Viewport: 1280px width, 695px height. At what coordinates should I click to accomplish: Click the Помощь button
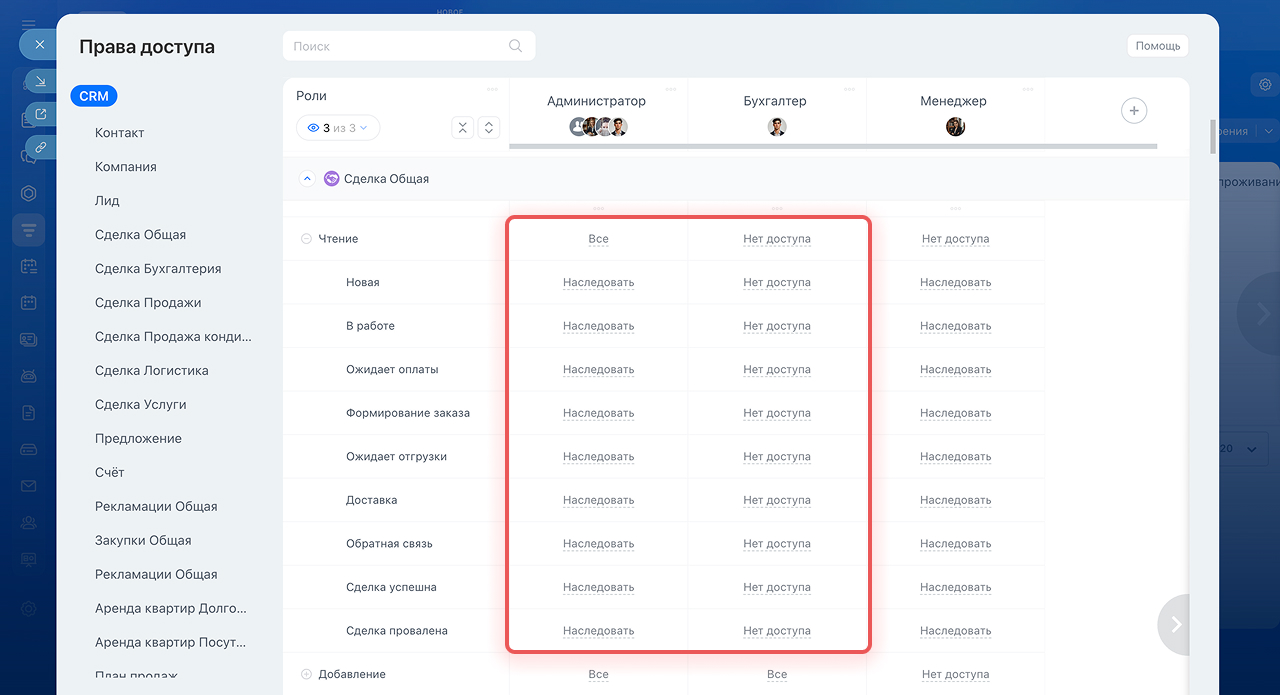[1157, 46]
